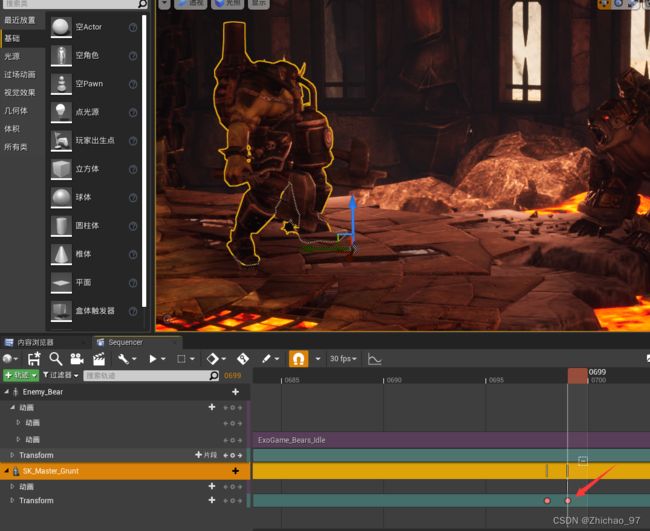The image size is (650, 531).
Task: Click the save sequence icon
Action: tap(34, 359)
